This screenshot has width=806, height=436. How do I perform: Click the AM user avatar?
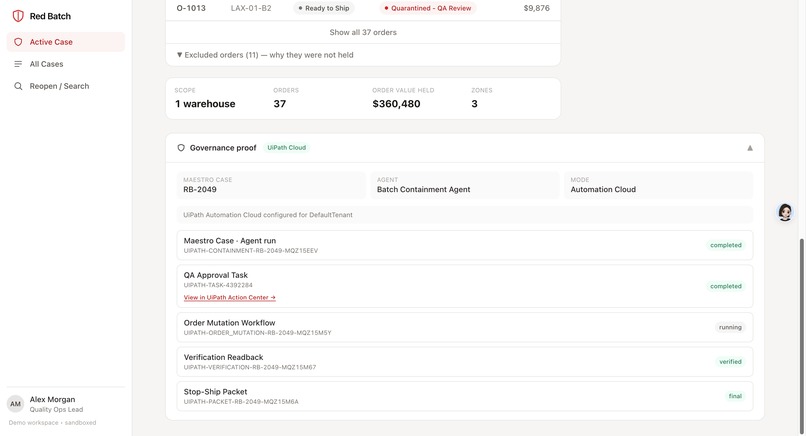point(15,404)
